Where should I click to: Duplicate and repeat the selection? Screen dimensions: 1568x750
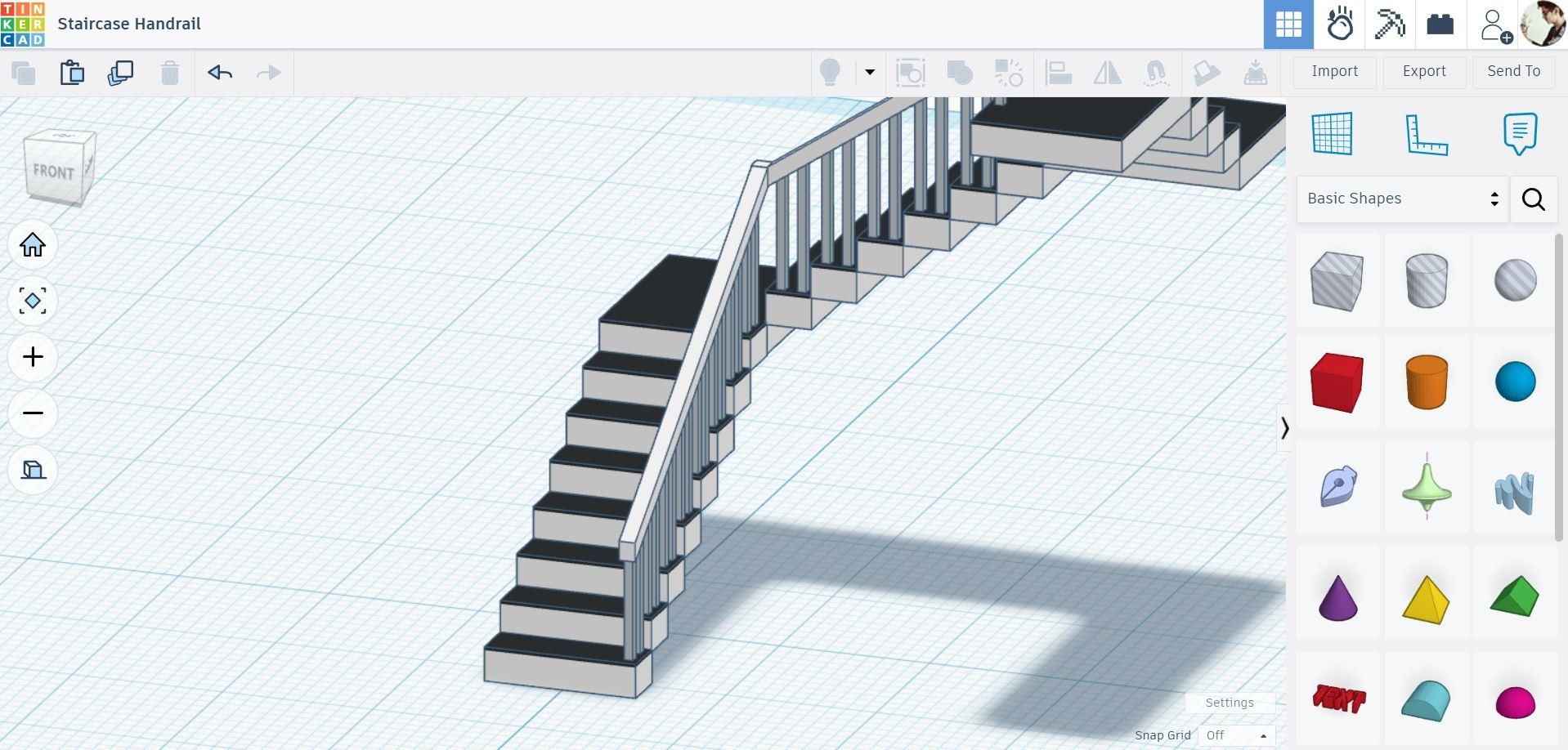[120, 73]
